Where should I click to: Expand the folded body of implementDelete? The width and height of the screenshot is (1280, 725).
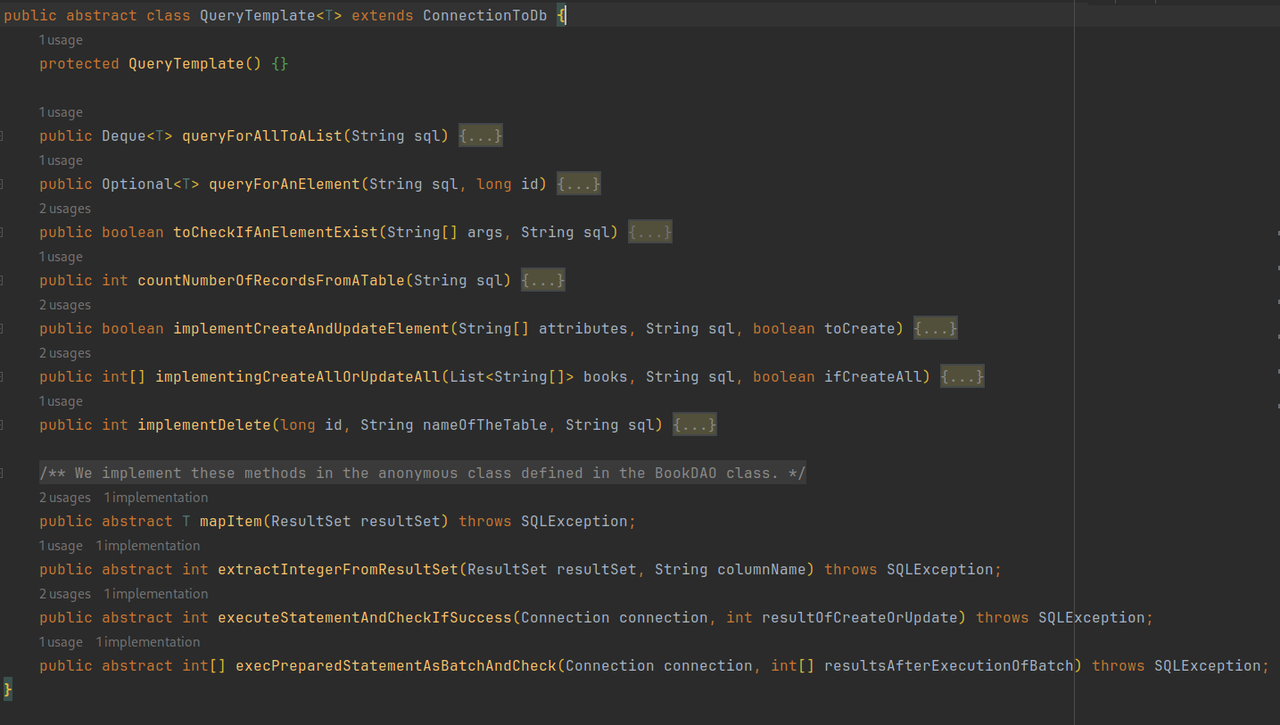pos(694,424)
